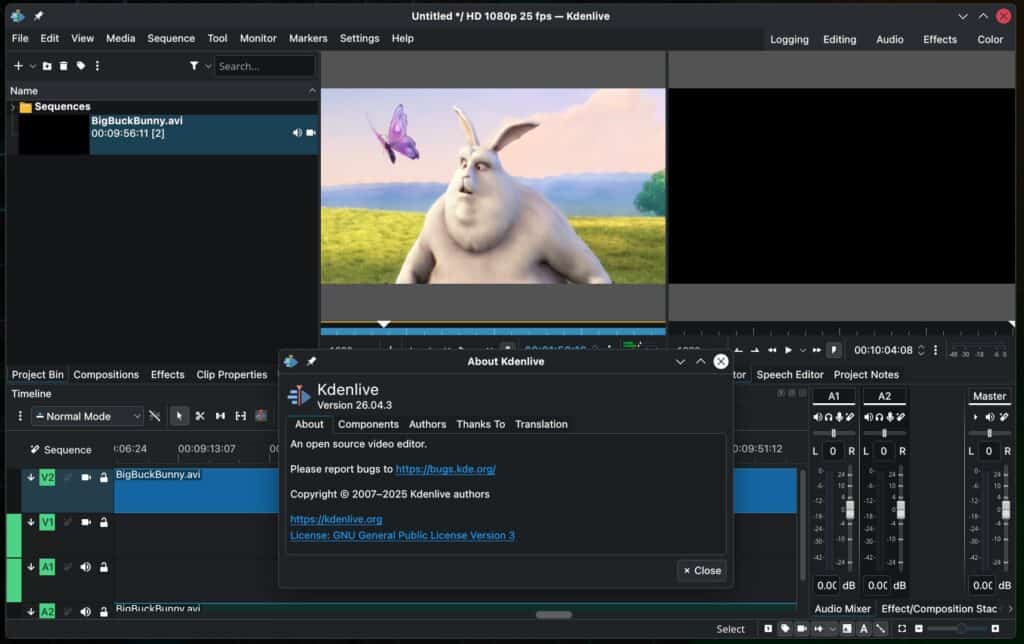Toggle the status bar tag icon
Image resolution: width=1024 pixels, height=644 pixels.
click(785, 628)
